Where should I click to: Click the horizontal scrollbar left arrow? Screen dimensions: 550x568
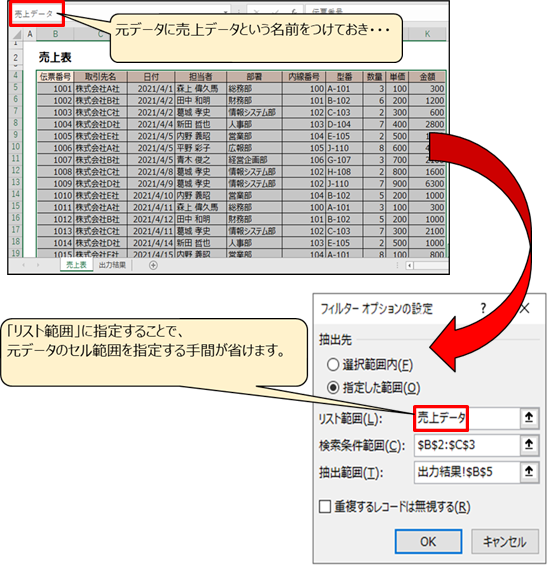[x=409, y=266]
